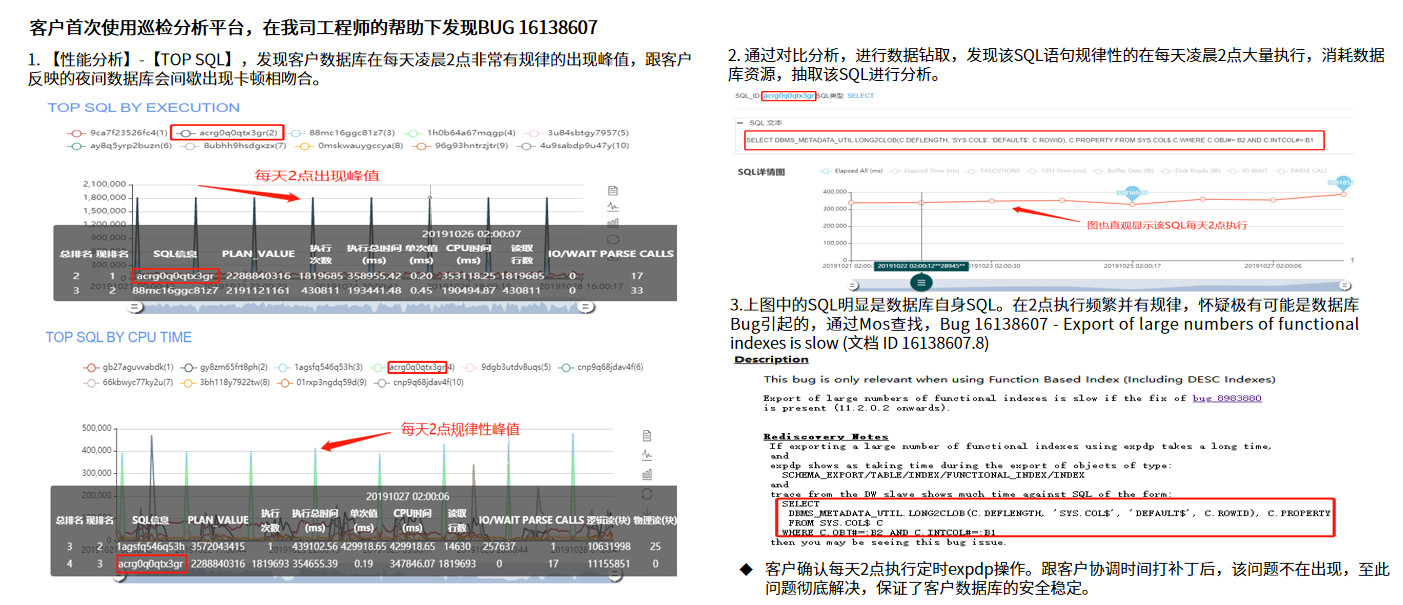Open data view icon on CPU time chart
This screenshot has width=1403, height=605.
coord(647,436)
